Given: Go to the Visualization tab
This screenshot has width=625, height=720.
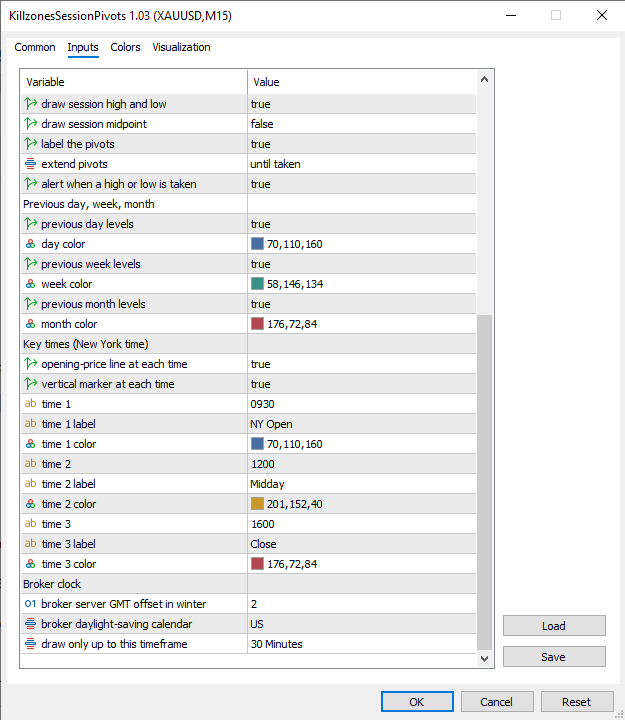Looking at the screenshot, I should (181, 47).
